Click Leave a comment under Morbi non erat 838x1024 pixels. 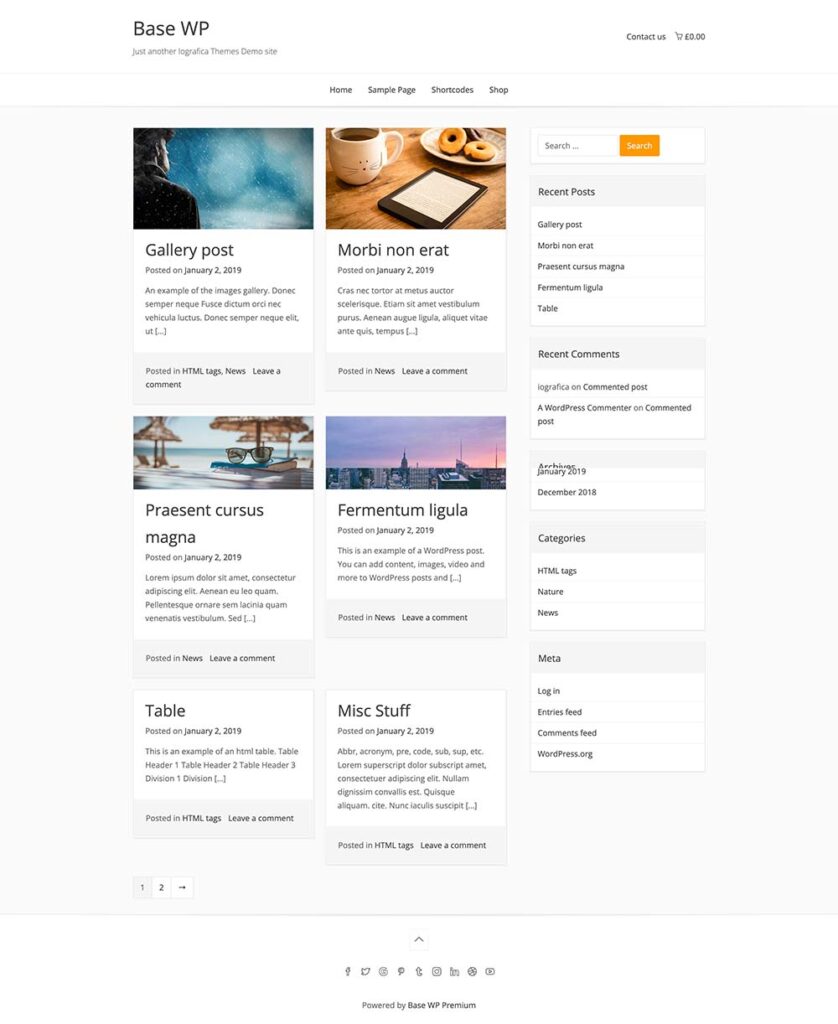pos(434,370)
